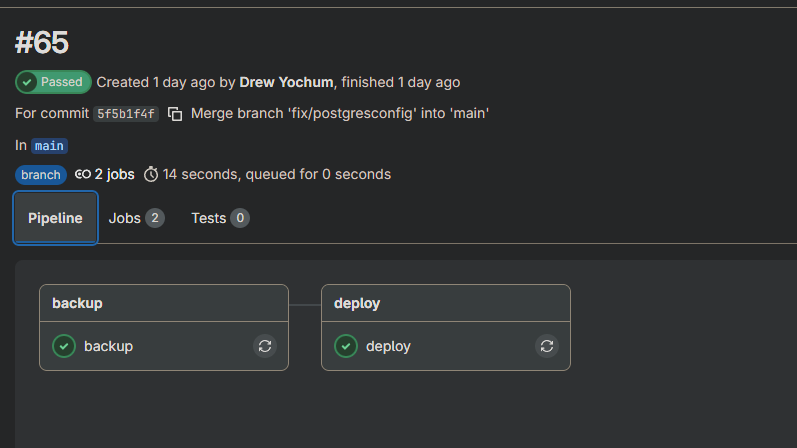Open commit 5f5b1f4f link
This screenshot has height=448, width=797.
point(126,114)
